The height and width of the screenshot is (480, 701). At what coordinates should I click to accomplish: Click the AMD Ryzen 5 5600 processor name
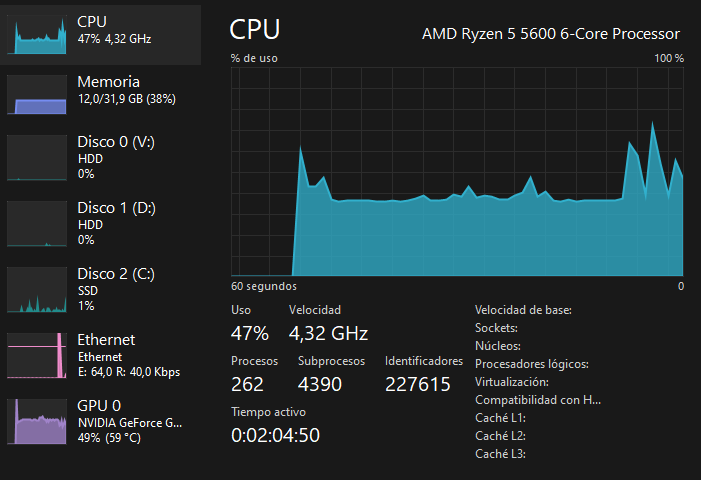click(x=550, y=34)
